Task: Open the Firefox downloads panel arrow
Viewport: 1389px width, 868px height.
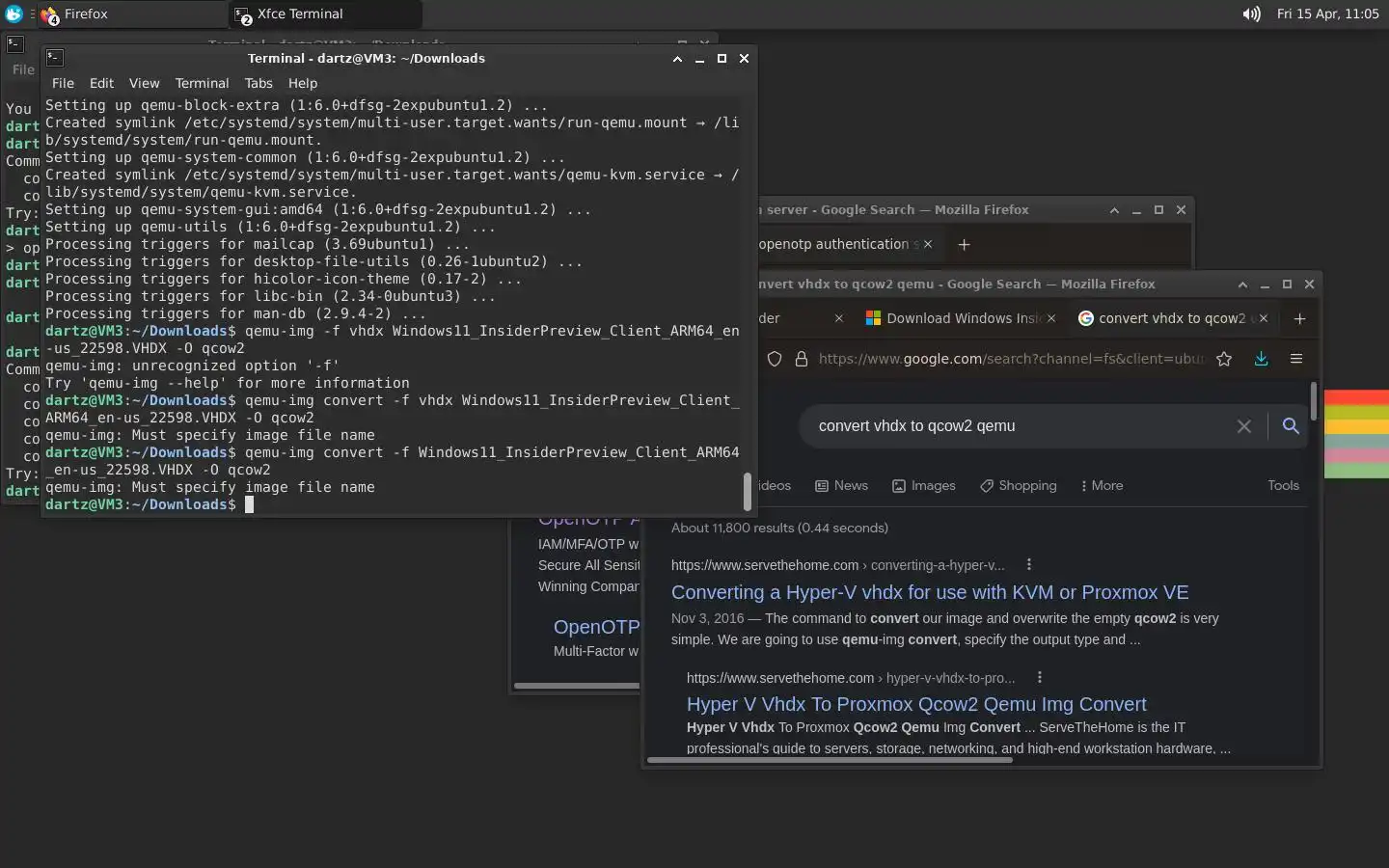Action: 1261,359
